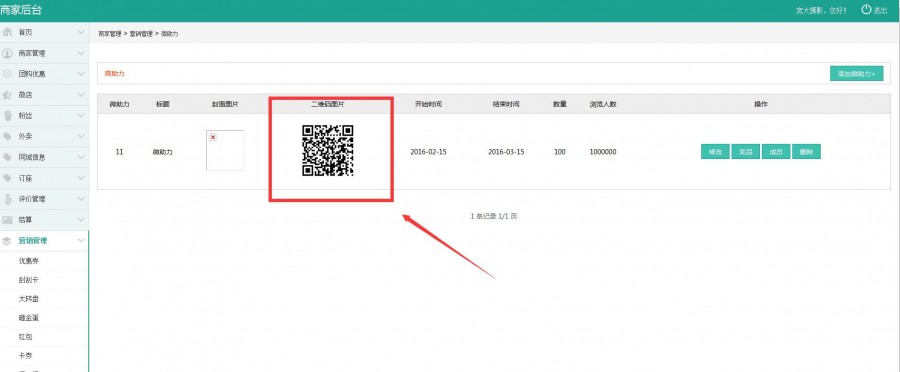
Task: Click the broken cover image thumbnail
Action: tap(225, 150)
